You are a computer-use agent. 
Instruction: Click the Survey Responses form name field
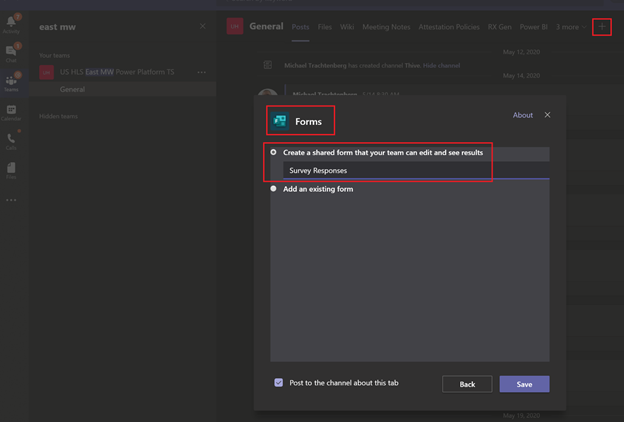pos(416,170)
